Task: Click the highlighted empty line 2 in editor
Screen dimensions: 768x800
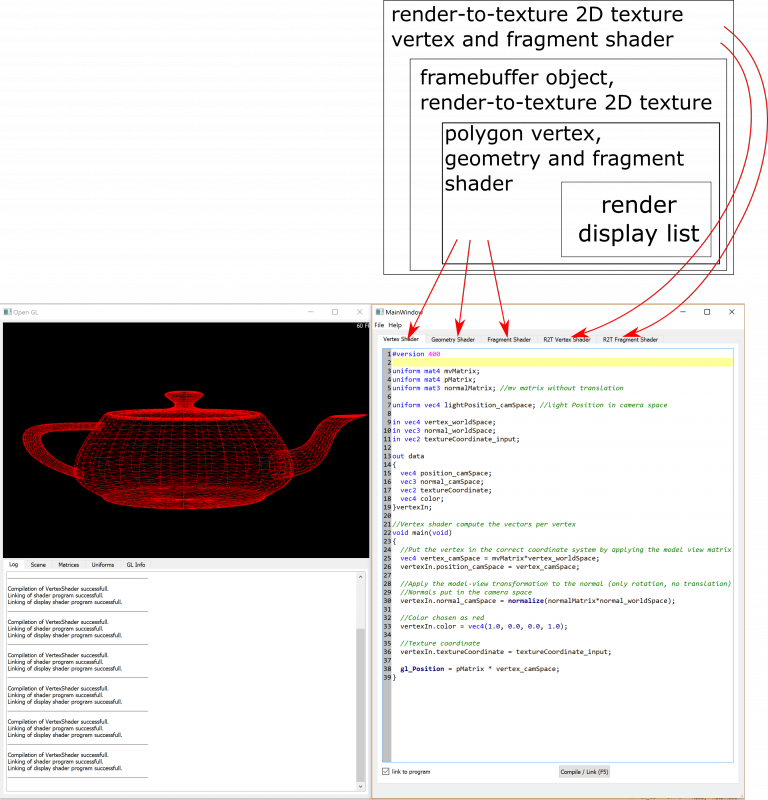Action: (560, 362)
